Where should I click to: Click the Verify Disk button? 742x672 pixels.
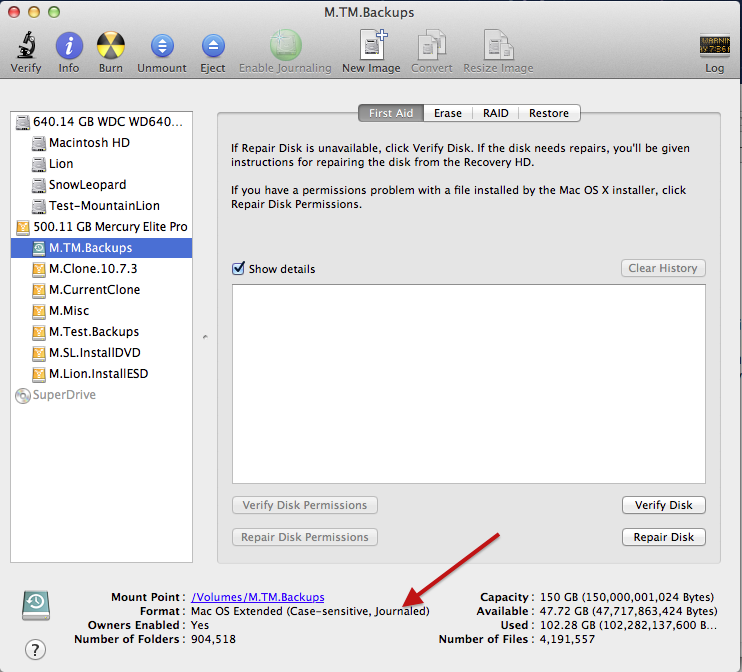tap(663, 505)
